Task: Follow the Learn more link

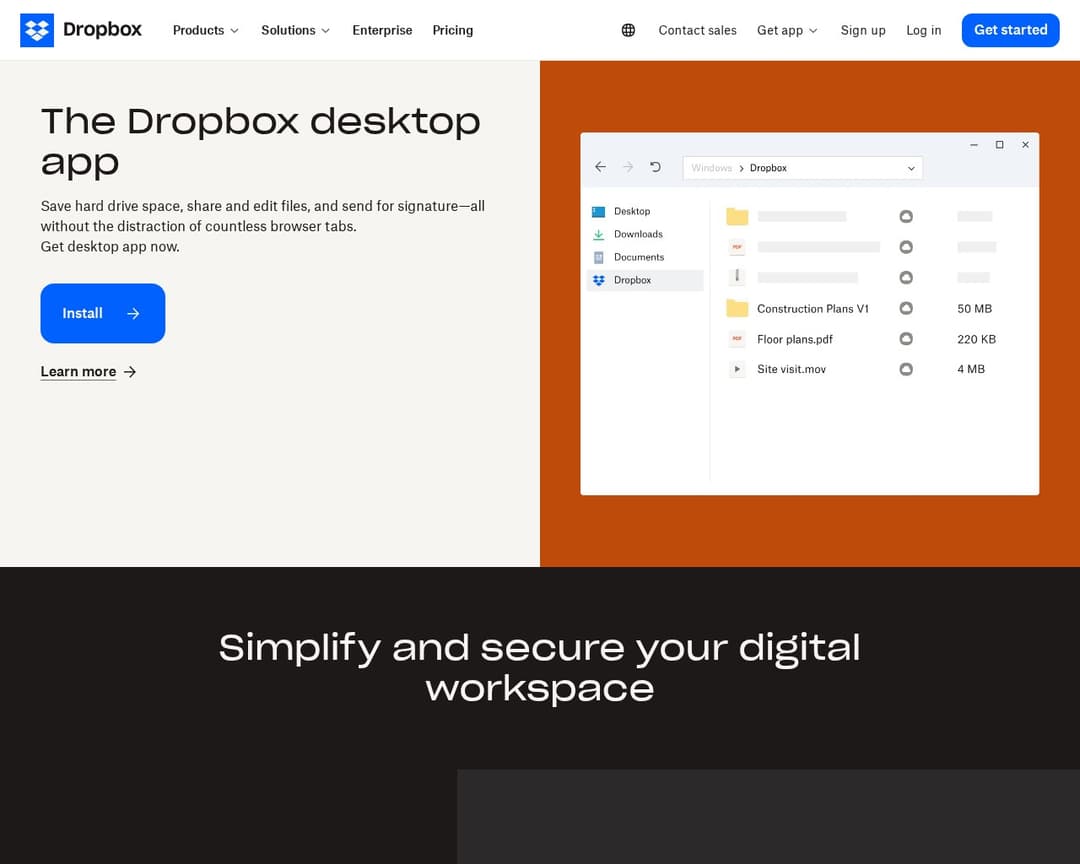Action: (x=79, y=372)
